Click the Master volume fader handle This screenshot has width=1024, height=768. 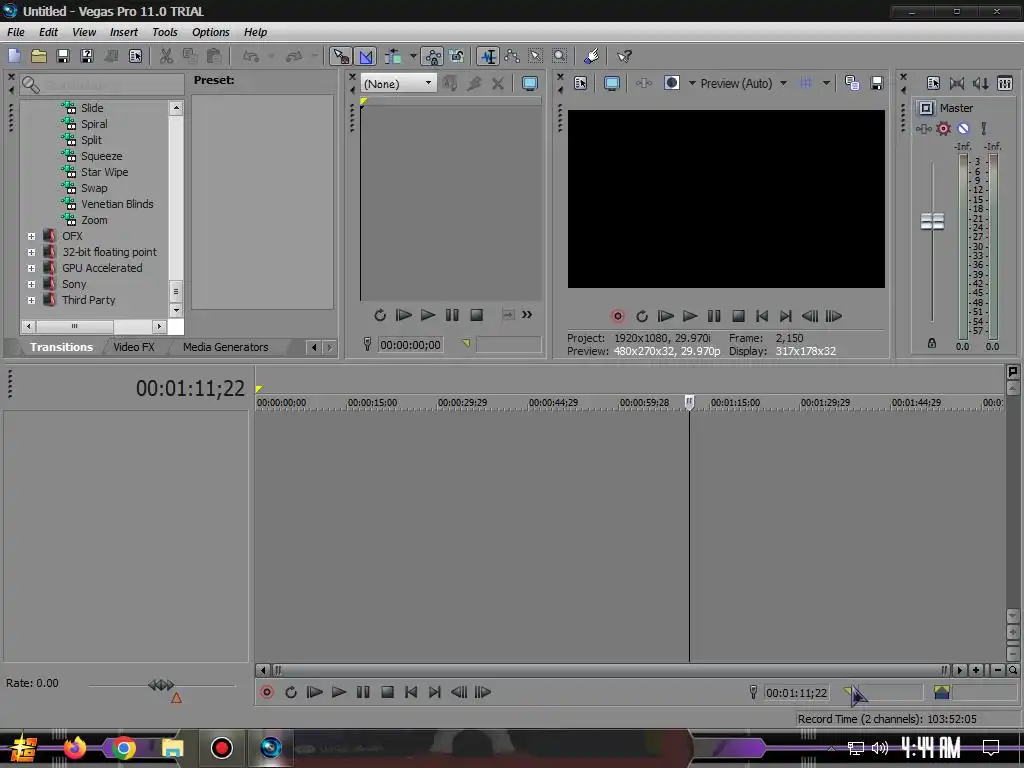click(x=932, y=221)
